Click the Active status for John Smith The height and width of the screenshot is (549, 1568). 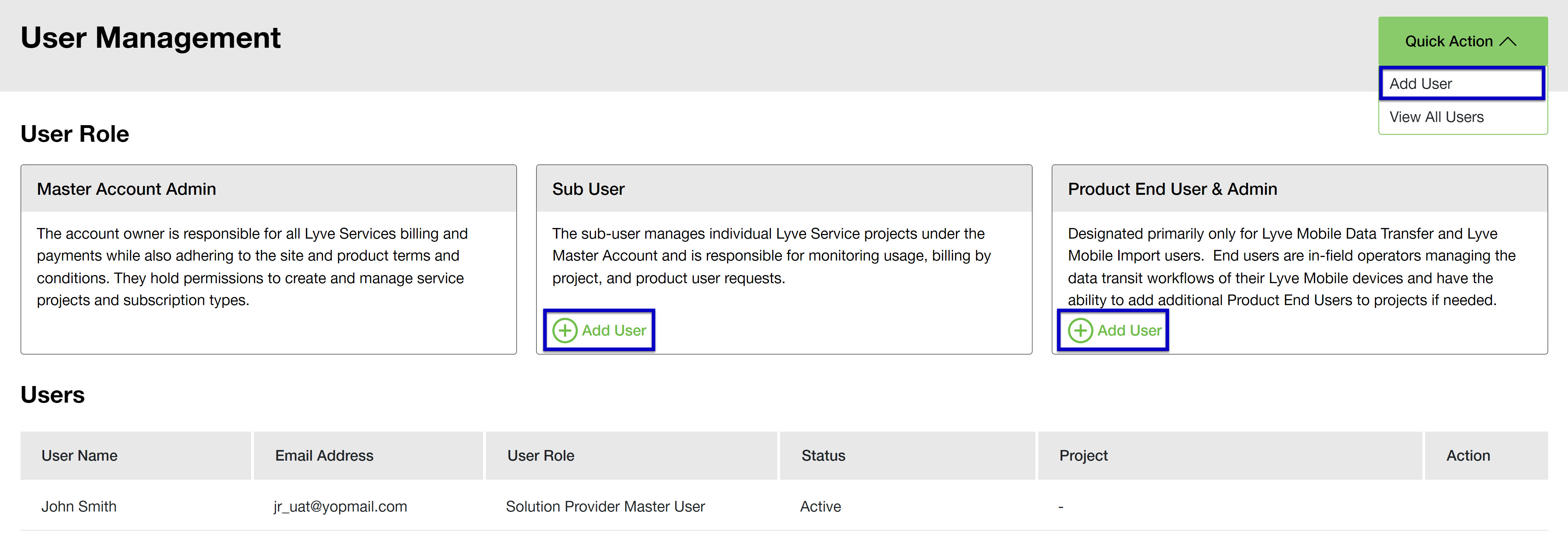click(x=820, y=506)
